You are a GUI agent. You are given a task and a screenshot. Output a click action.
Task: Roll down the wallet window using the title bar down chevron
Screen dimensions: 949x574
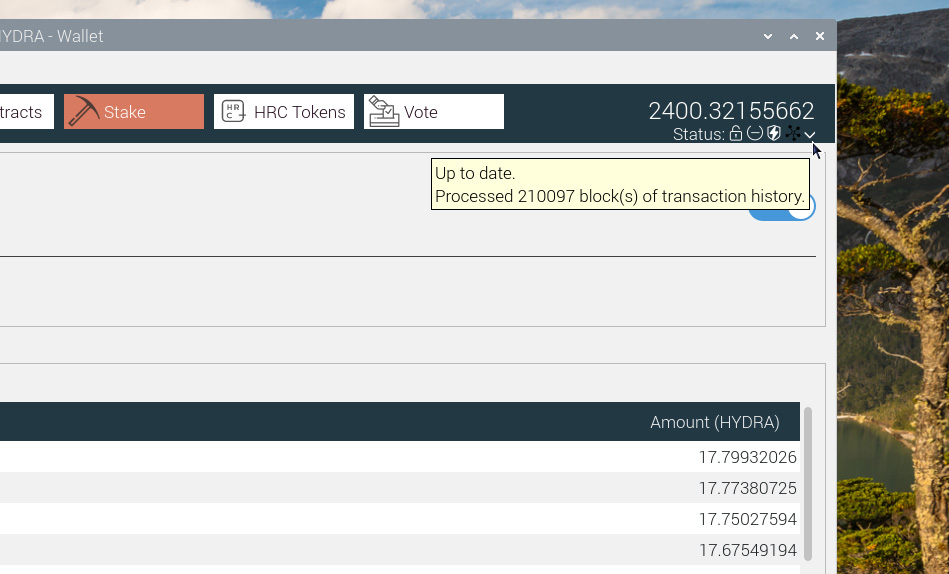pyautogui.click(x=768, y=36)
